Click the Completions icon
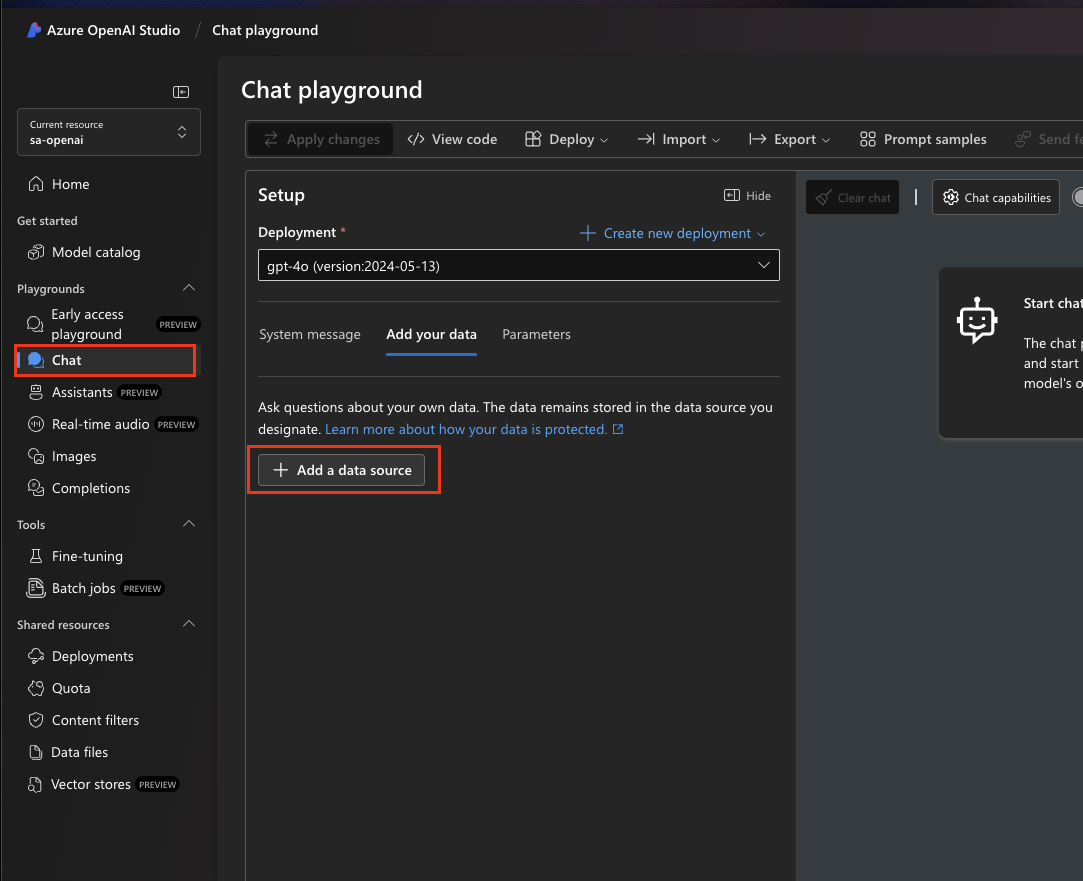The image size is (1083, 881). click(x=36, y=487)
